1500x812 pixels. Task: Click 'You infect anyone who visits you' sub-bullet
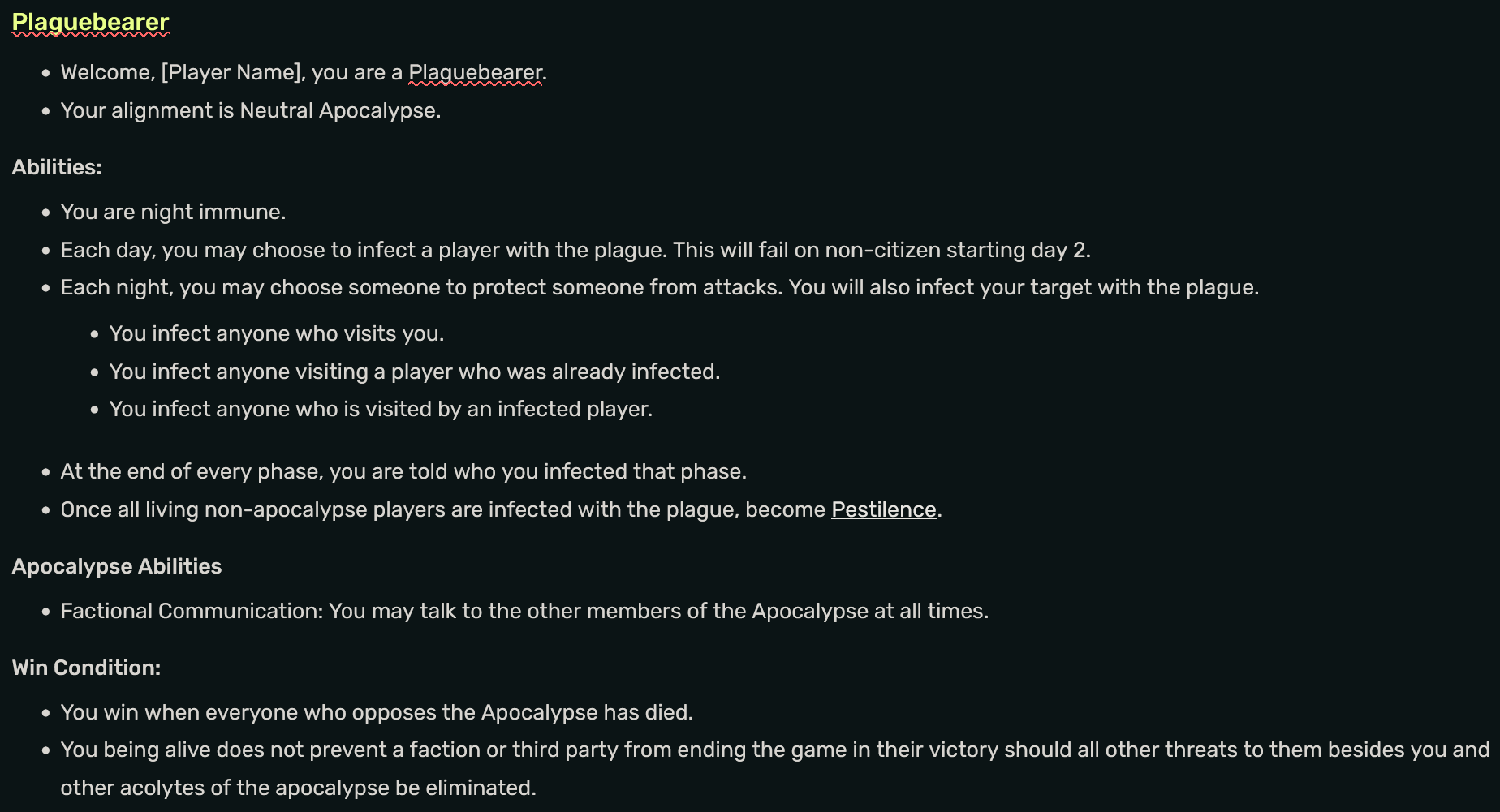click(276, 333)
